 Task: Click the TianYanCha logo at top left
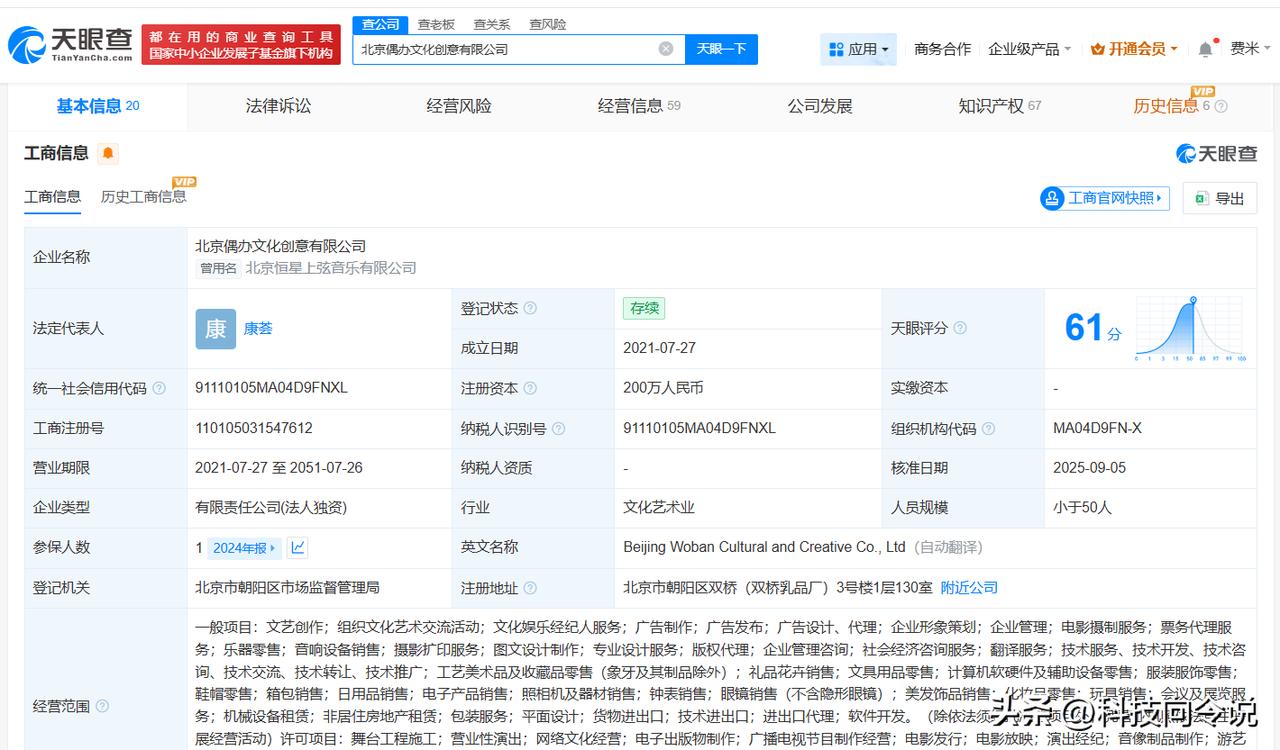click(70, 44)
